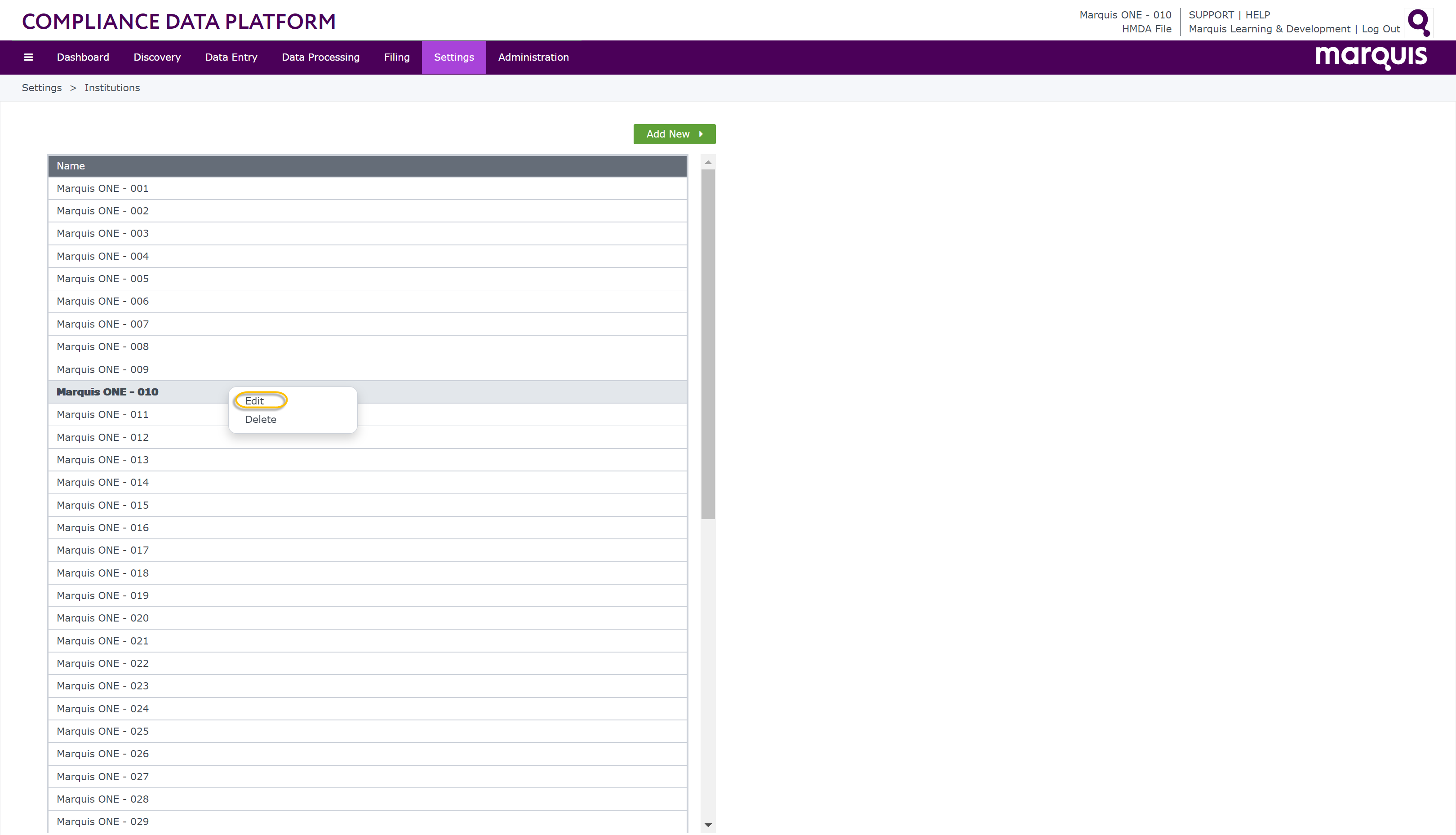This screenshot has width=1456, height=835.
Task: Select the Filing tab
Action: (397, 58)
